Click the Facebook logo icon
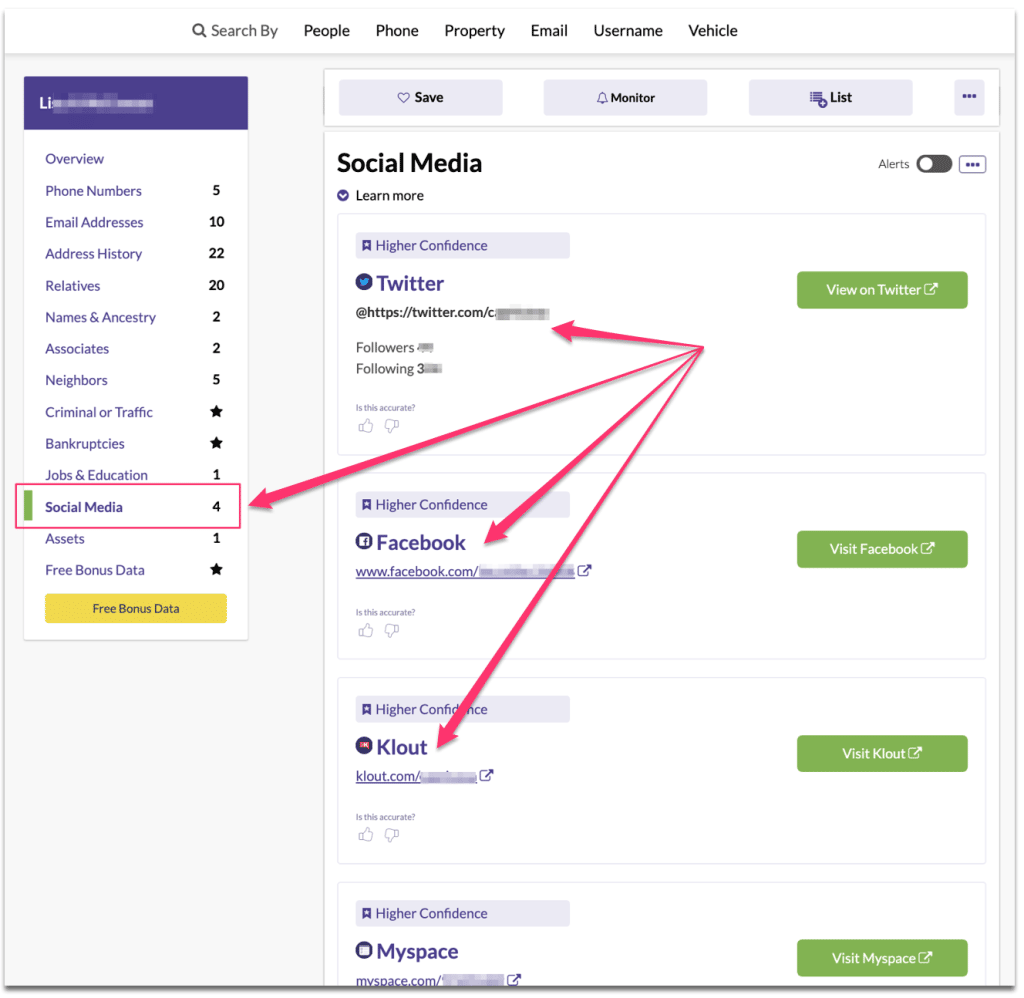This screenshot has height=998, width=1024. tap(364, 541)
